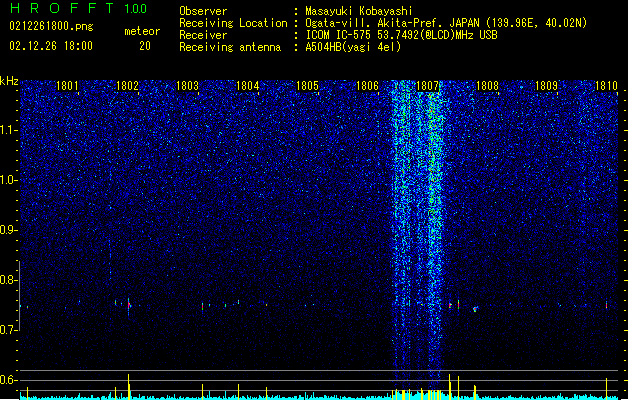Click the 1802 time marker
The width and height of the screenshot is (629, 400).
click(x=127, y=86)
